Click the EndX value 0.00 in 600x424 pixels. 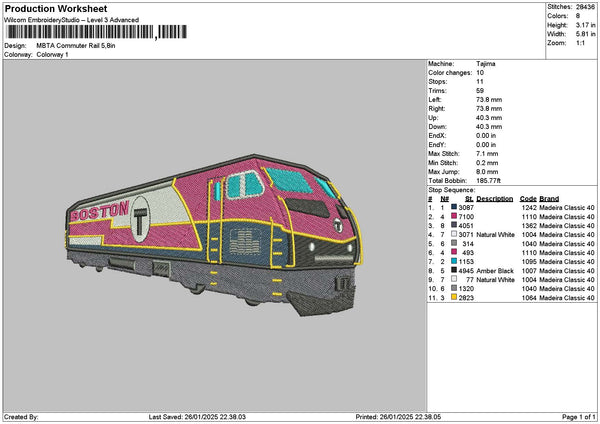coord(486,135)
